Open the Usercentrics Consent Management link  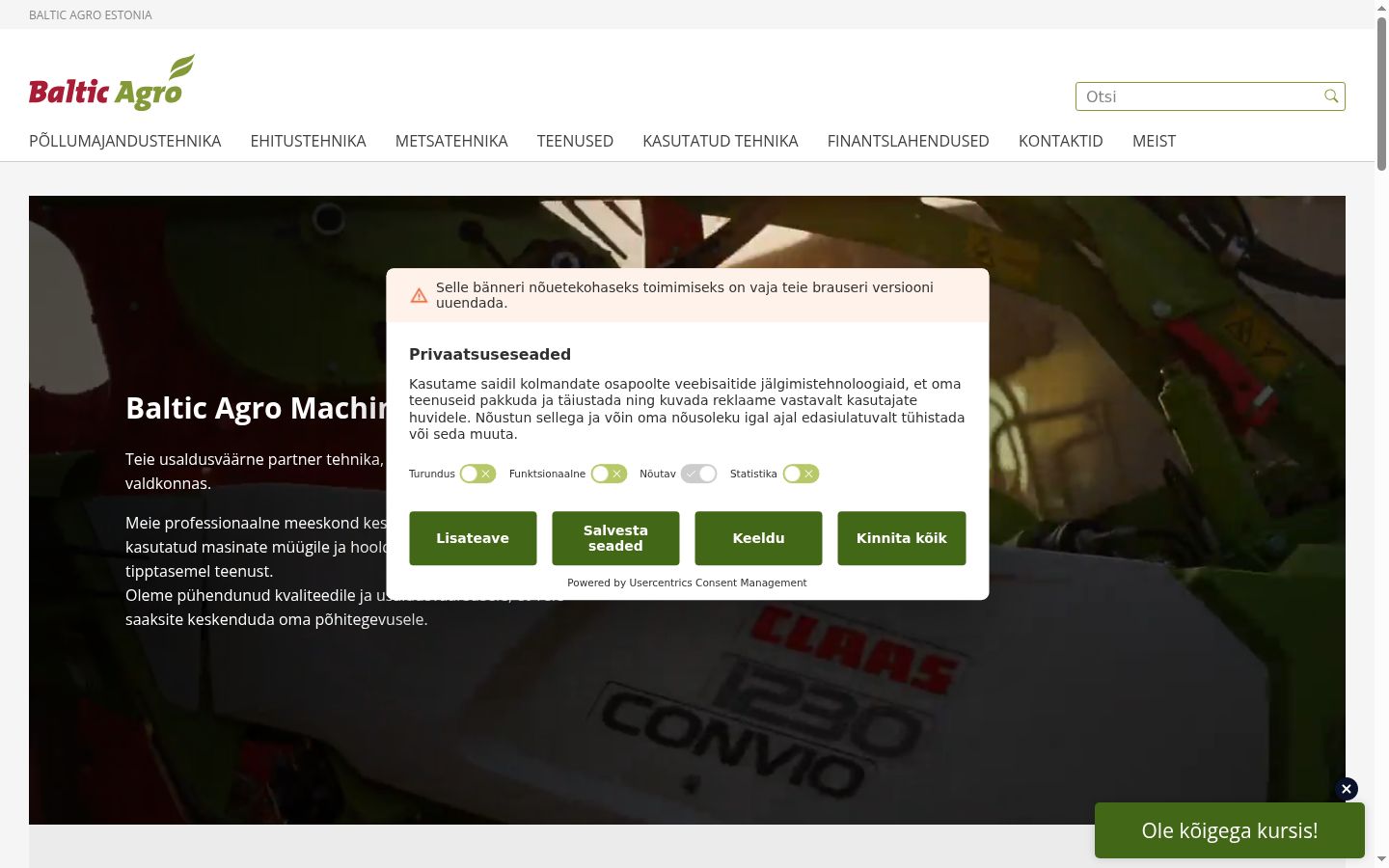(x=718, y=583)
